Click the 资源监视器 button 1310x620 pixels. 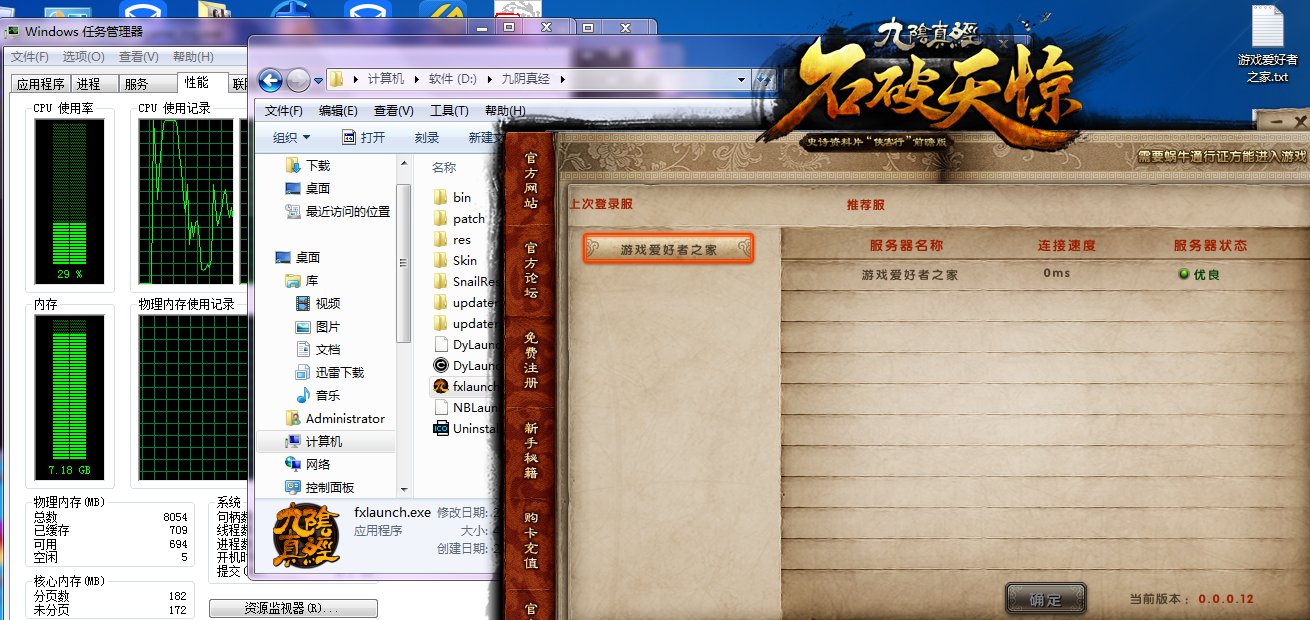pyautogui.click(x=293, y=608)
